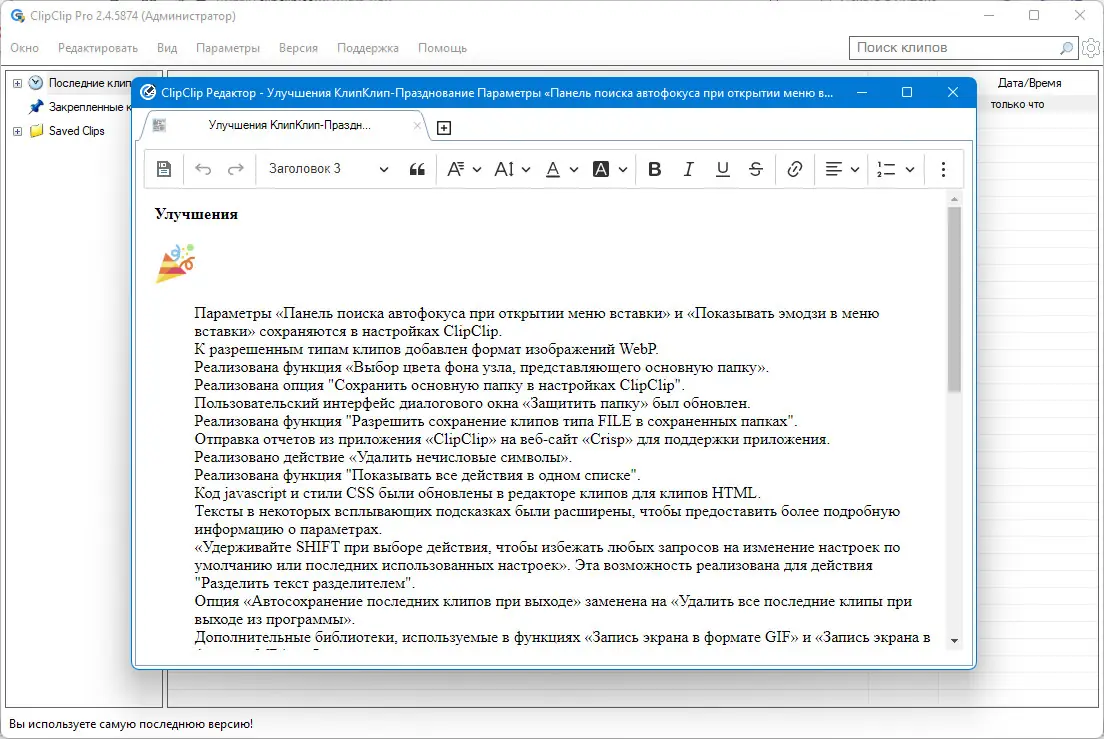Select the Закрепленные pinned clips item
Image resolution: width=1104 pixels, height=739 pixels.
point(89,107)
